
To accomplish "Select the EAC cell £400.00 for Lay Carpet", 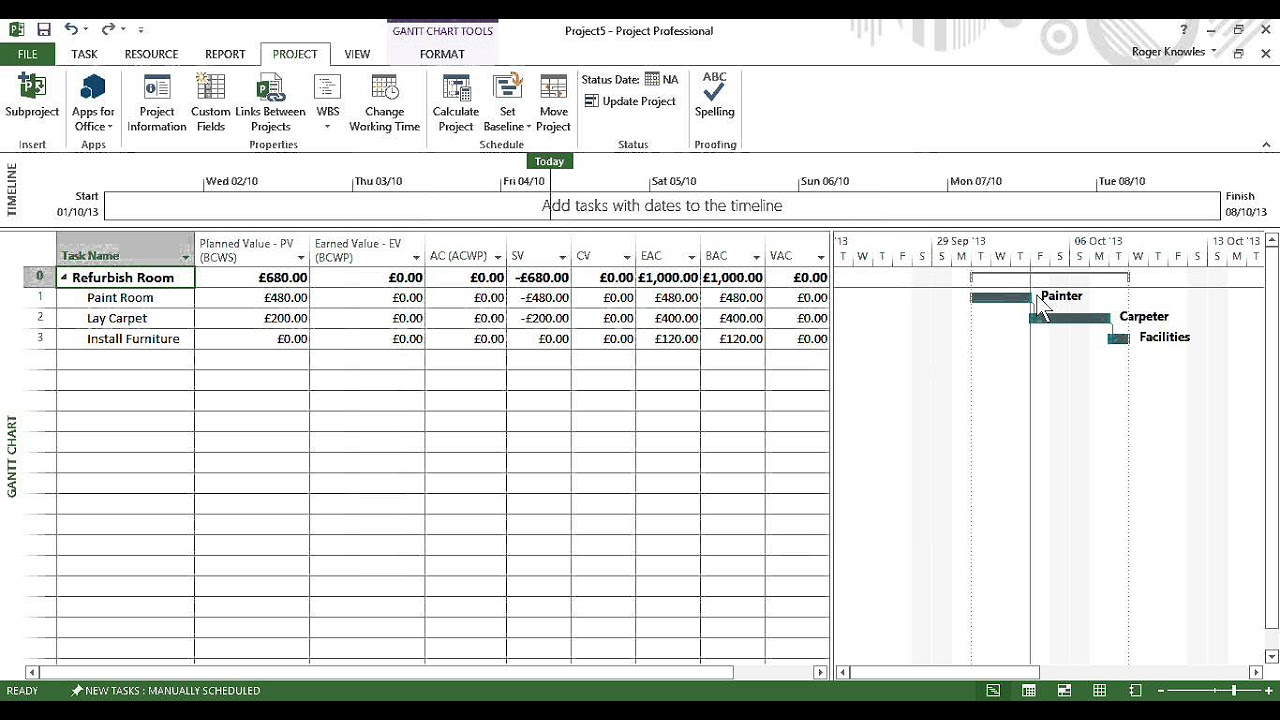I will tap(668, 318).
